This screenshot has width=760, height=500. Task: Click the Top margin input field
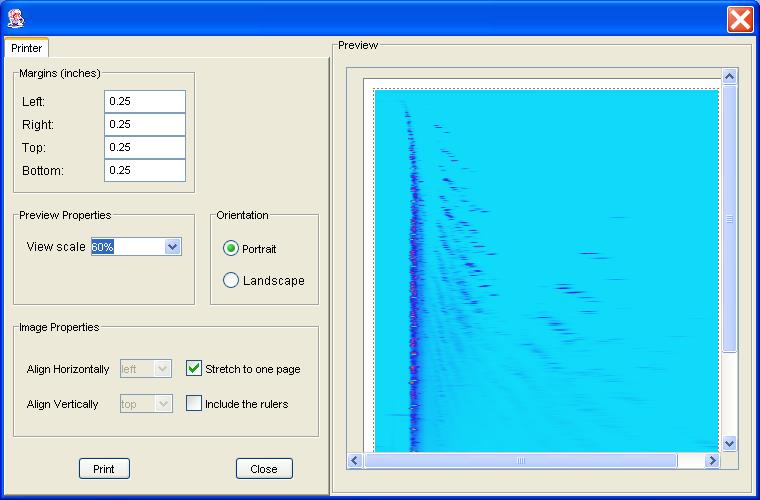tap(145, 147)
